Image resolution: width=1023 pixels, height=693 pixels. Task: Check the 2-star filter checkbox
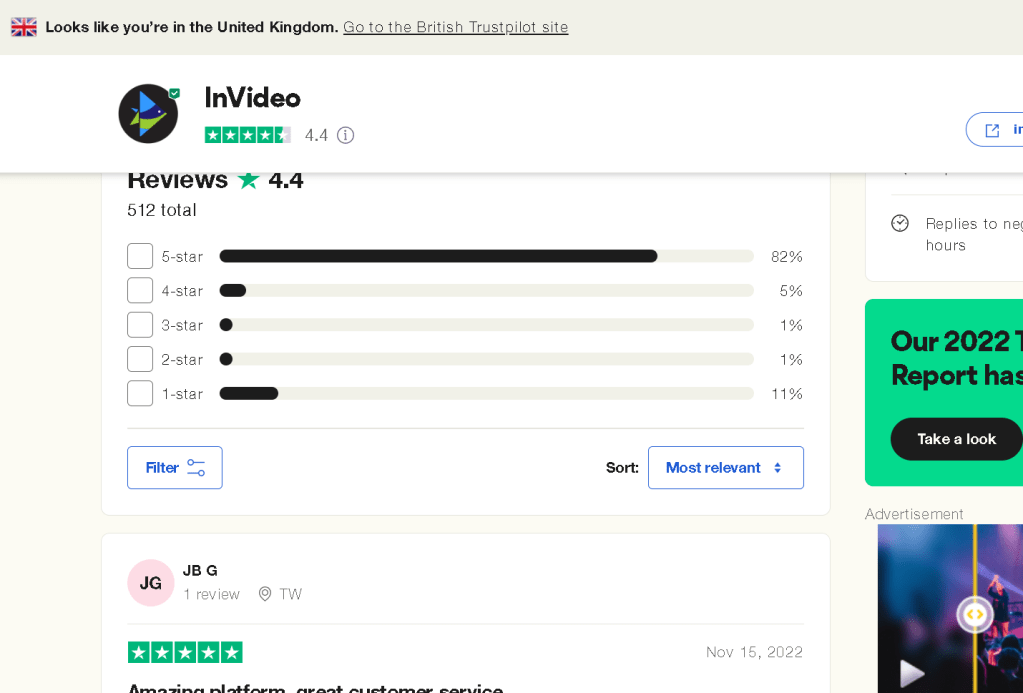(140, 360)
